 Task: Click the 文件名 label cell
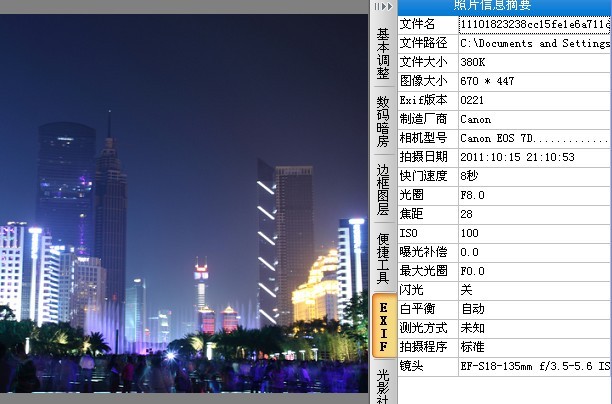pos(428,24)
